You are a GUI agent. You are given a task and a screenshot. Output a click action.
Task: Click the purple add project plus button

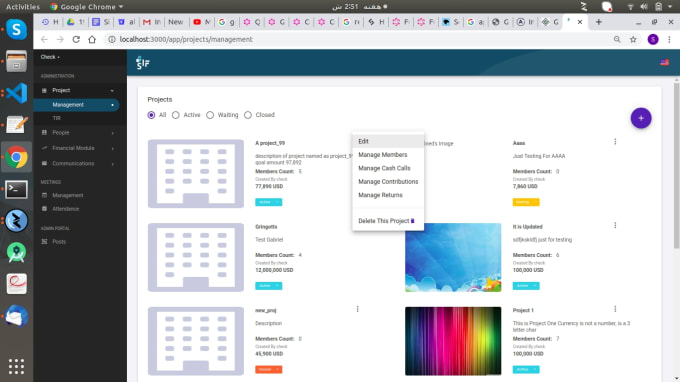(x=641, y=118)
